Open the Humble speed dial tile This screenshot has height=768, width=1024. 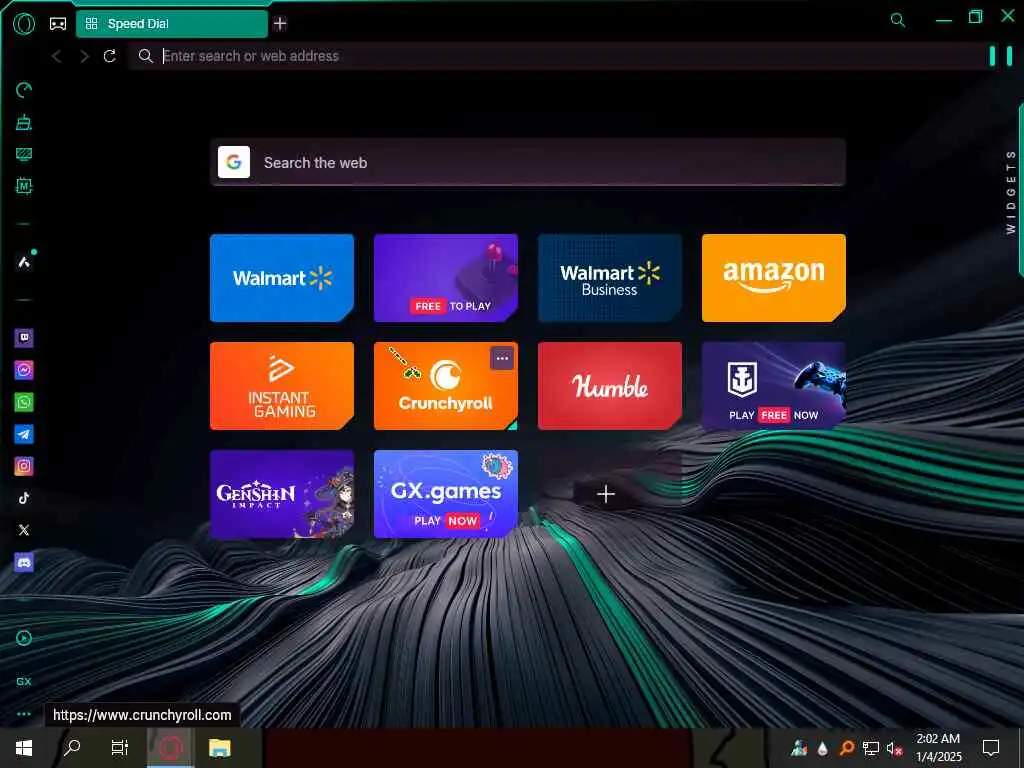point(610,386)
